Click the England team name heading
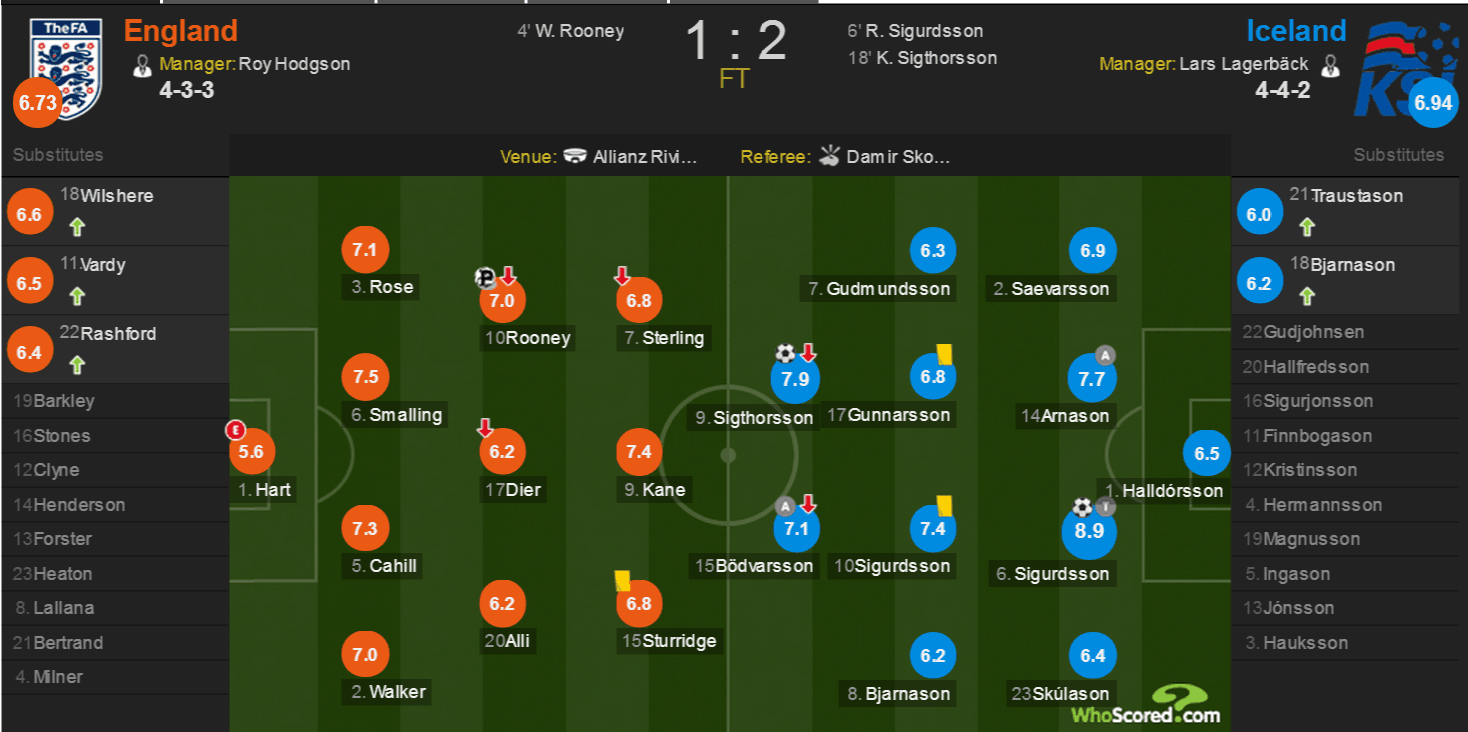This screenshot has height=732, width=1468. coord(181,31)
